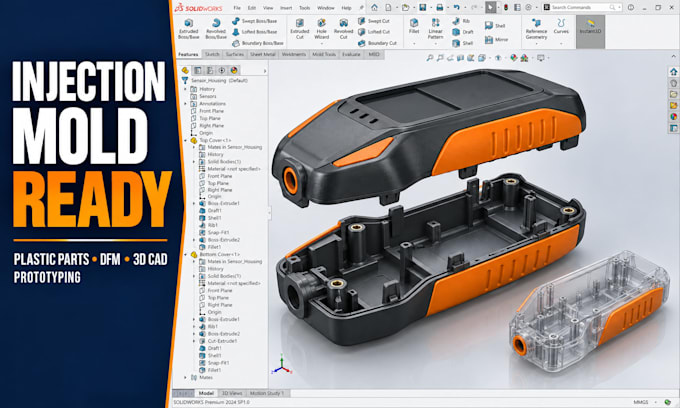Image resolution: width=680 pixels, height=408 pixels.
Task: Open Apply Scene in view toolbar
Action: coord(524,58)
